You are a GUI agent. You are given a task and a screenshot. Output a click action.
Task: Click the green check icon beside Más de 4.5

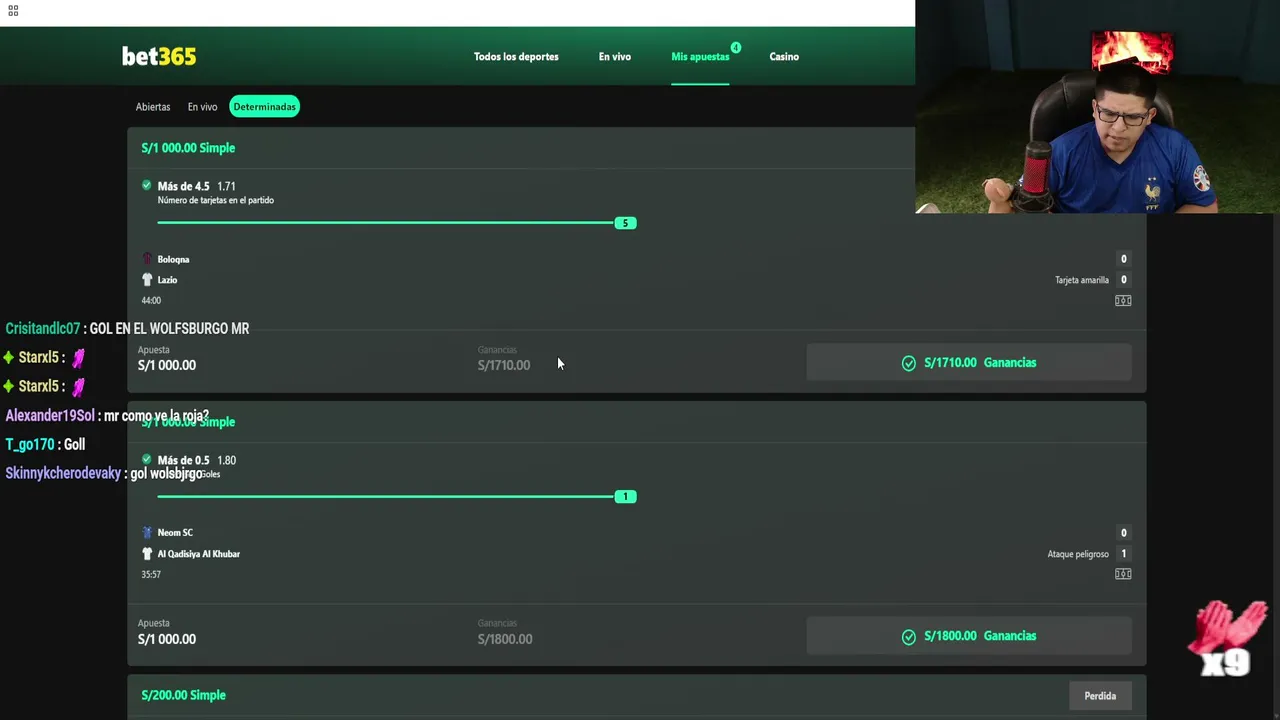[x=147, y=185]
